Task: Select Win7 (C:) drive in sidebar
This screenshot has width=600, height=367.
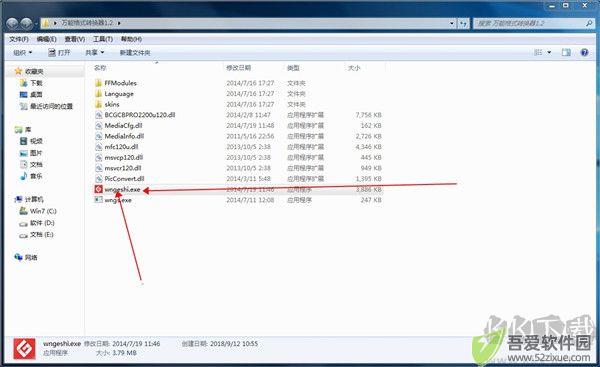Action: 43,211
